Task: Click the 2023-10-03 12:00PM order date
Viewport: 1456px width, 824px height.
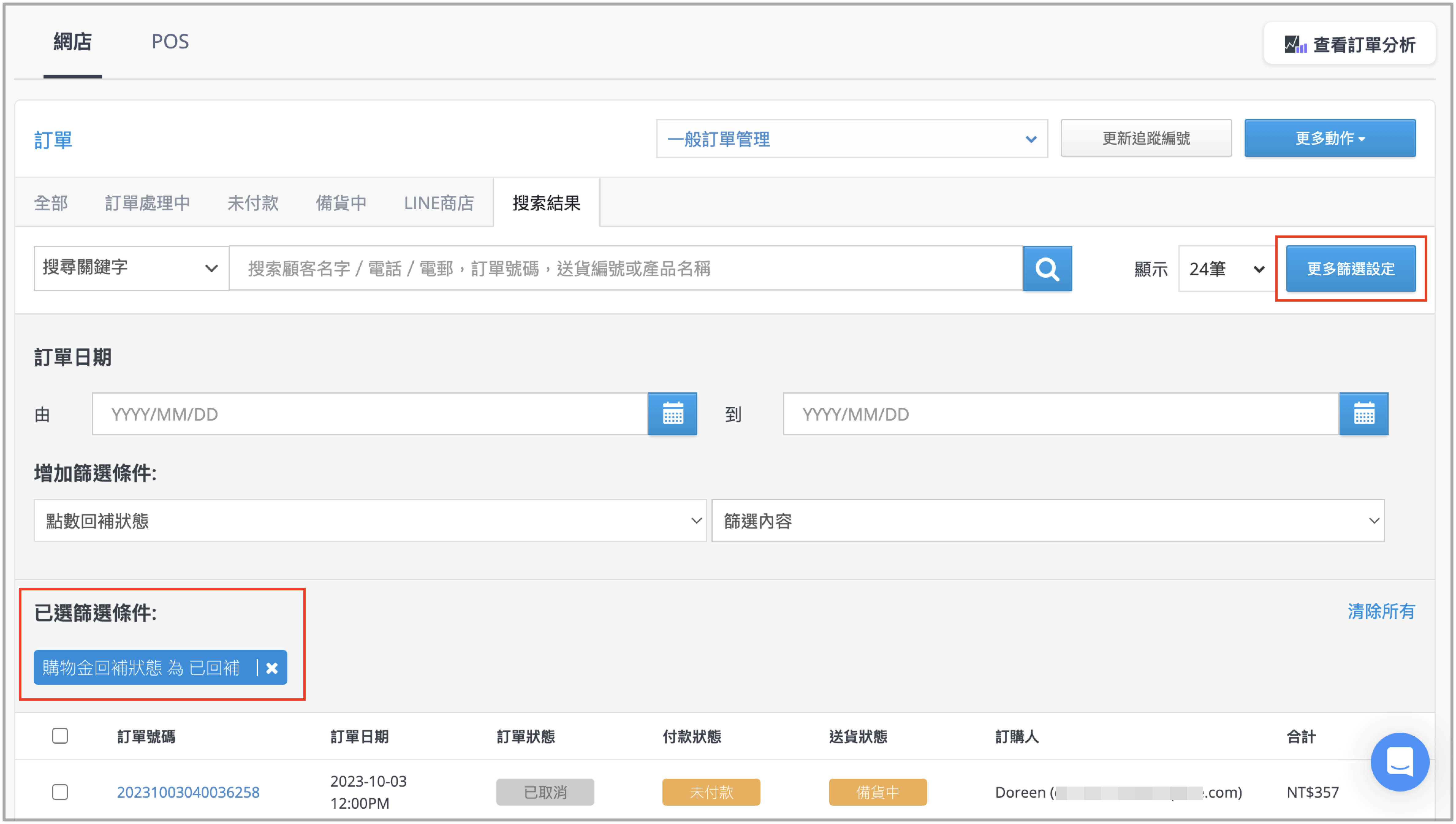Action: (x=368, y=792)
